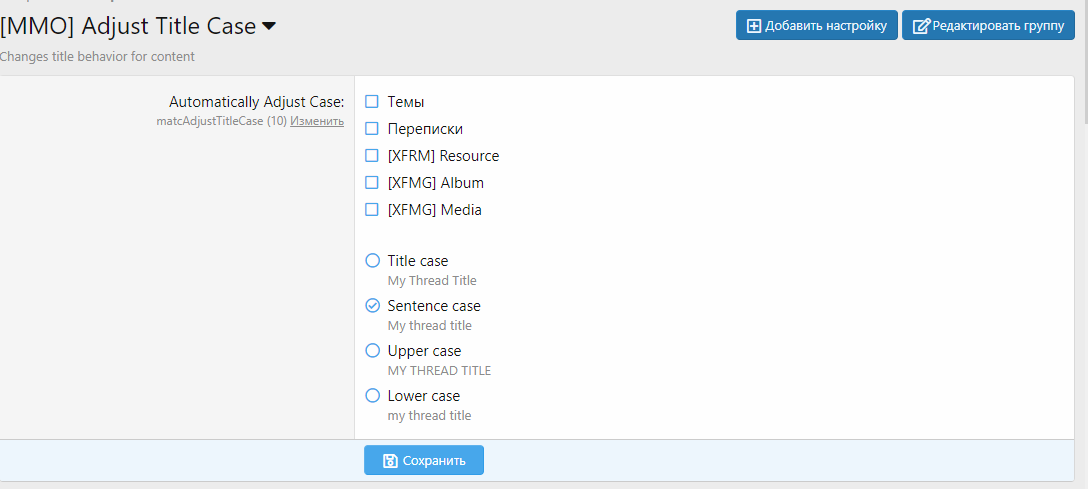Select the Title case radio button

click(373, 261)
